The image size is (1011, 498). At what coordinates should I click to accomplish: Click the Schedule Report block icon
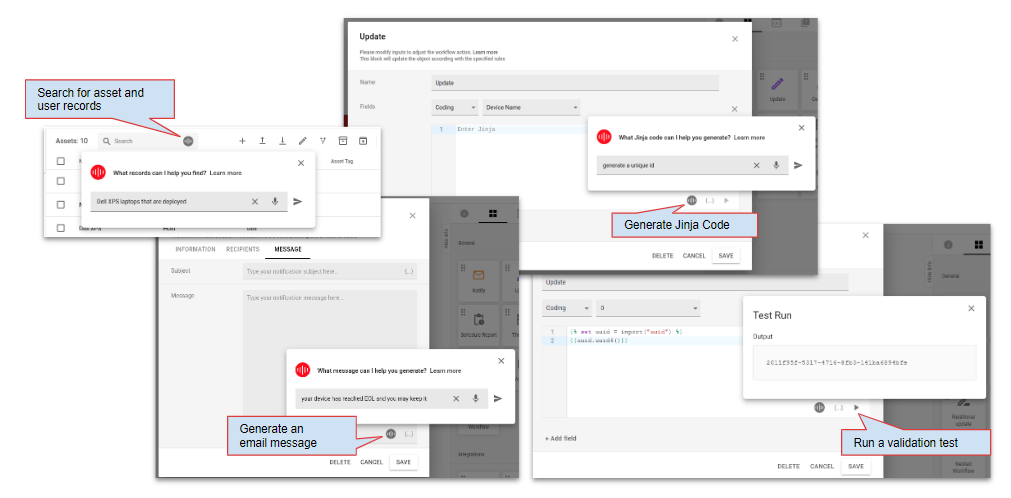pyautogui.click(x=478, y=319)
